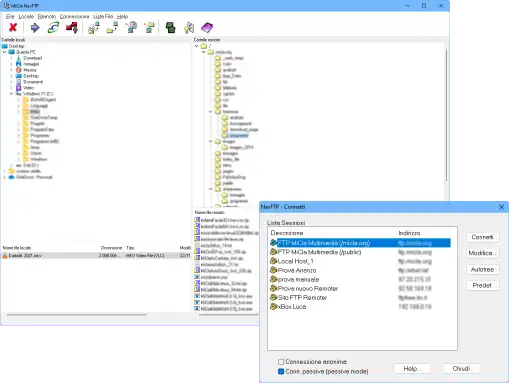Click the Modifica... button
Image resolution: width=509 pixels, height=383 pixels.
[x=482, y=253]
